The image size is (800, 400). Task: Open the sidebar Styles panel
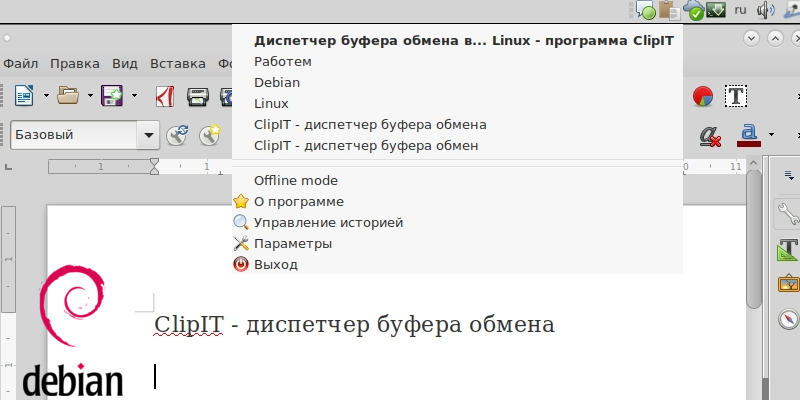point(788,249)
